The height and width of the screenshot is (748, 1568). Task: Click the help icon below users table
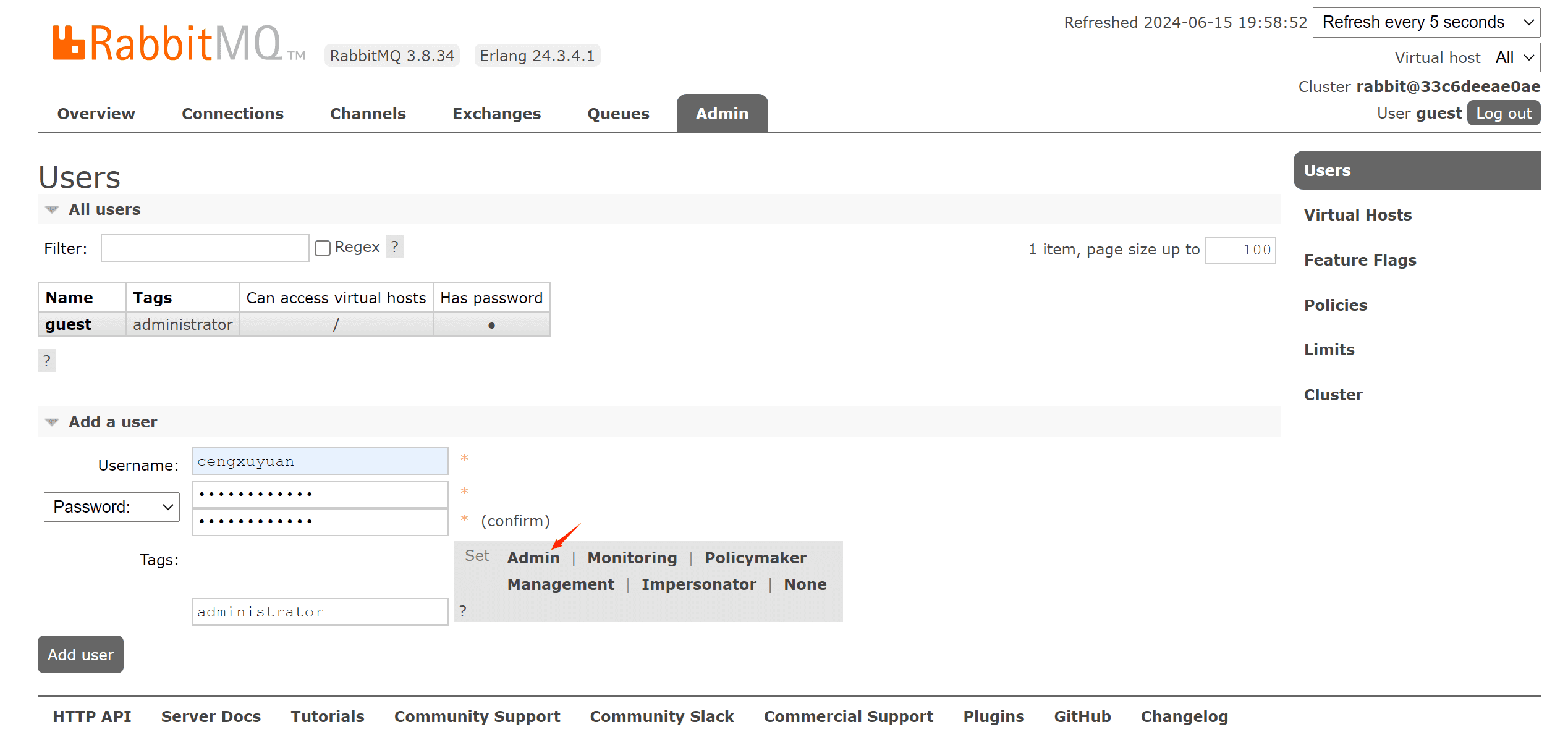tap(46, 360)
